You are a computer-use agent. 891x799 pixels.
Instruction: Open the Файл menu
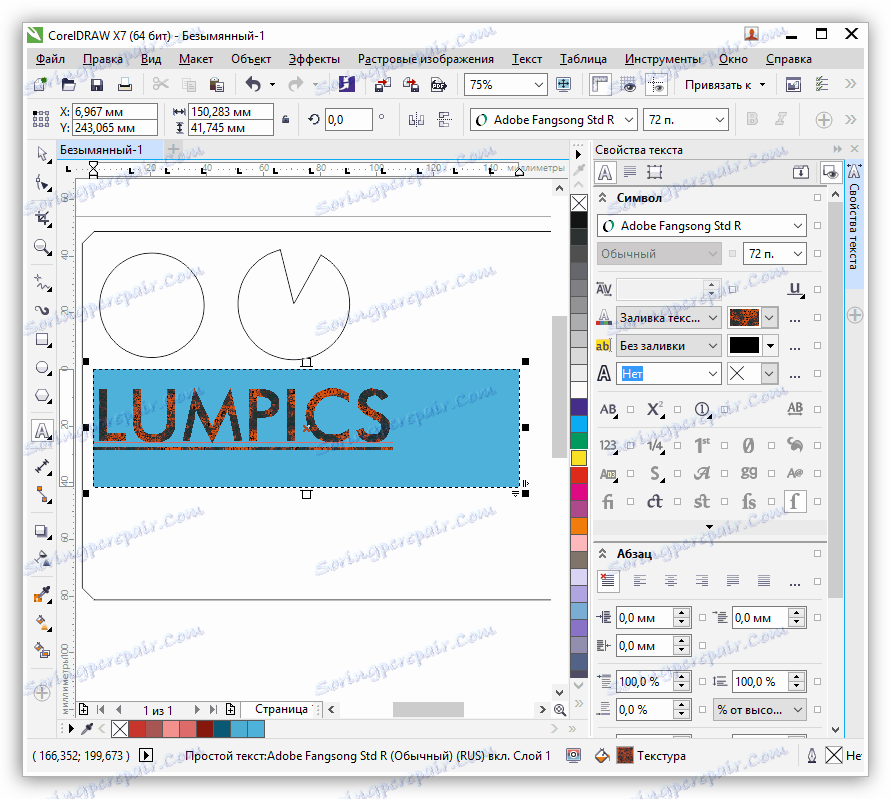pos(50,59)
